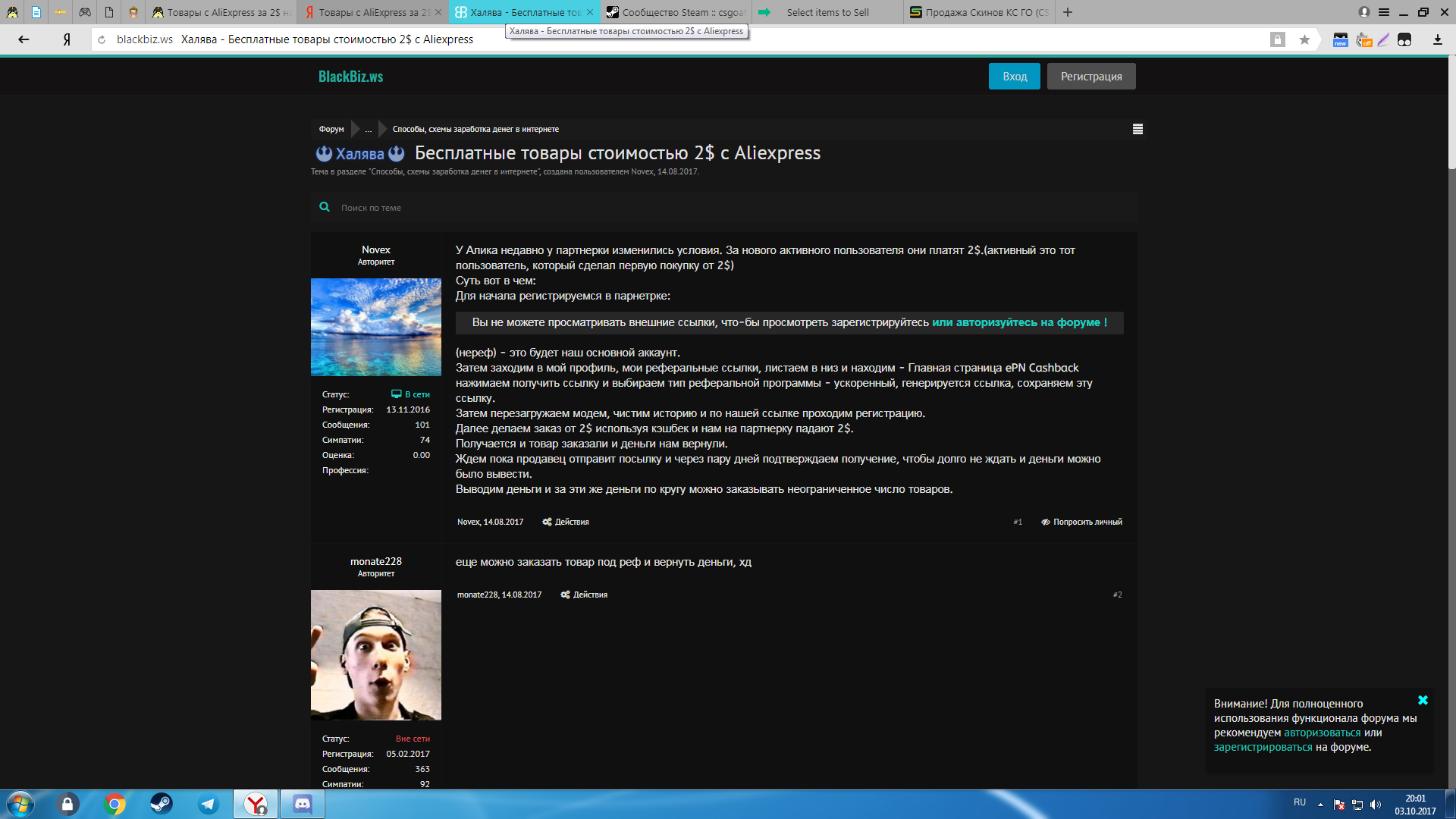Switch to the pinned gamepad tab
Screen dimensions: 1456x819
85,12
